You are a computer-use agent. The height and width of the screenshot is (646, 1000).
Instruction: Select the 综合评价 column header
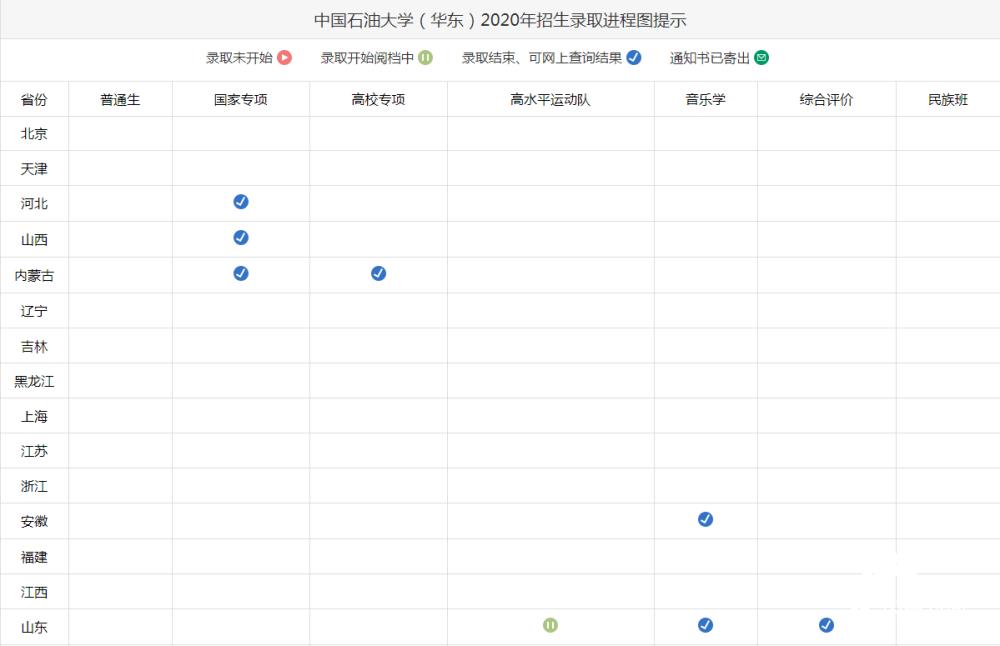coord(826,100)
